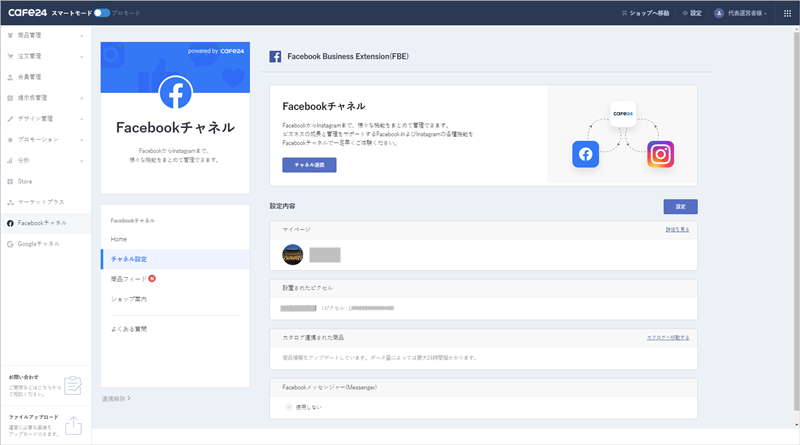Screen dimensions: 800x445
Task: Click the blue 設定 button beside 設定内容
Action: (681, 207)
